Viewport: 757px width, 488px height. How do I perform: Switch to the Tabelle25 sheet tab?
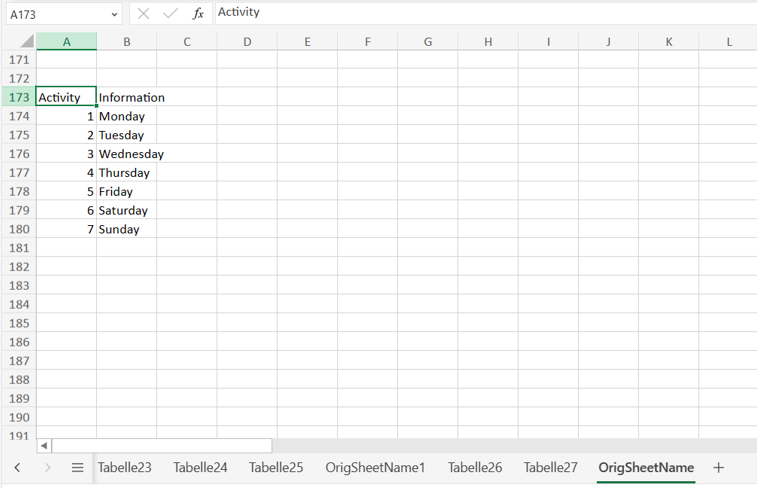pyautogui.click(x=276, y=467)
